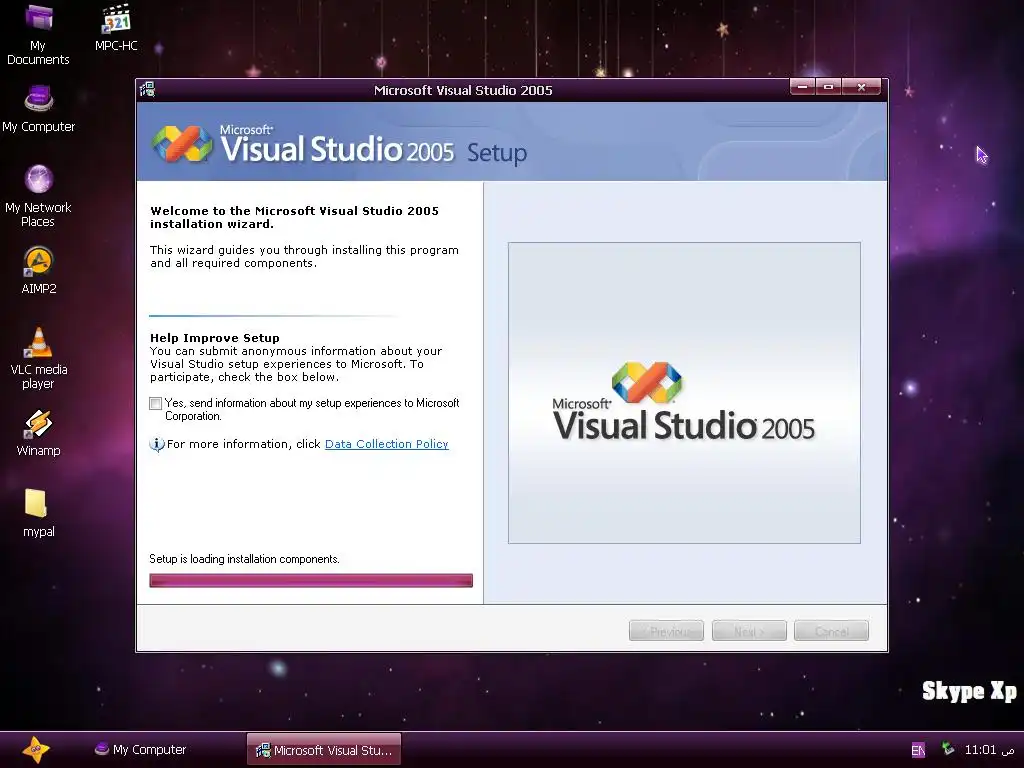Open the Start button on the taskbar

pyautogui.click(x=35, y=749)
